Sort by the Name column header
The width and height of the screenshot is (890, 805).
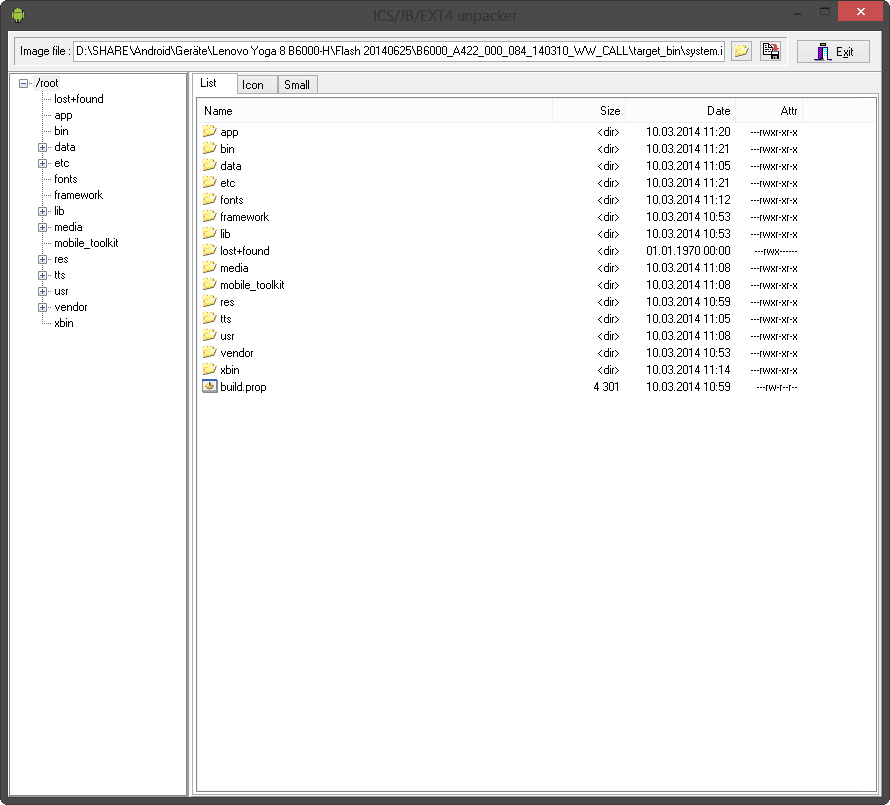[375, 111]
